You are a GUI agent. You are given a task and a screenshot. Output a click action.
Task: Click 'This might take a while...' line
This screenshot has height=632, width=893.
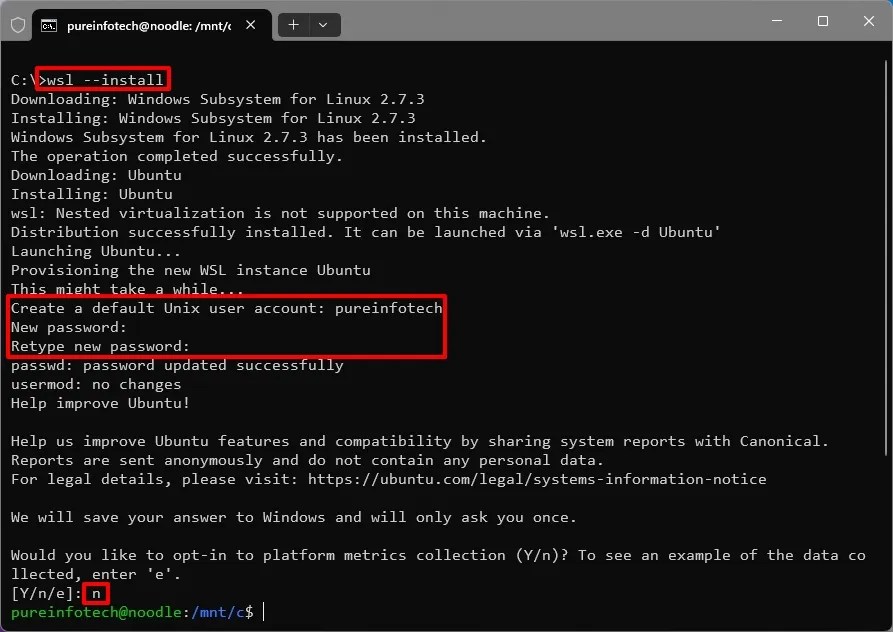coord(127,289)
